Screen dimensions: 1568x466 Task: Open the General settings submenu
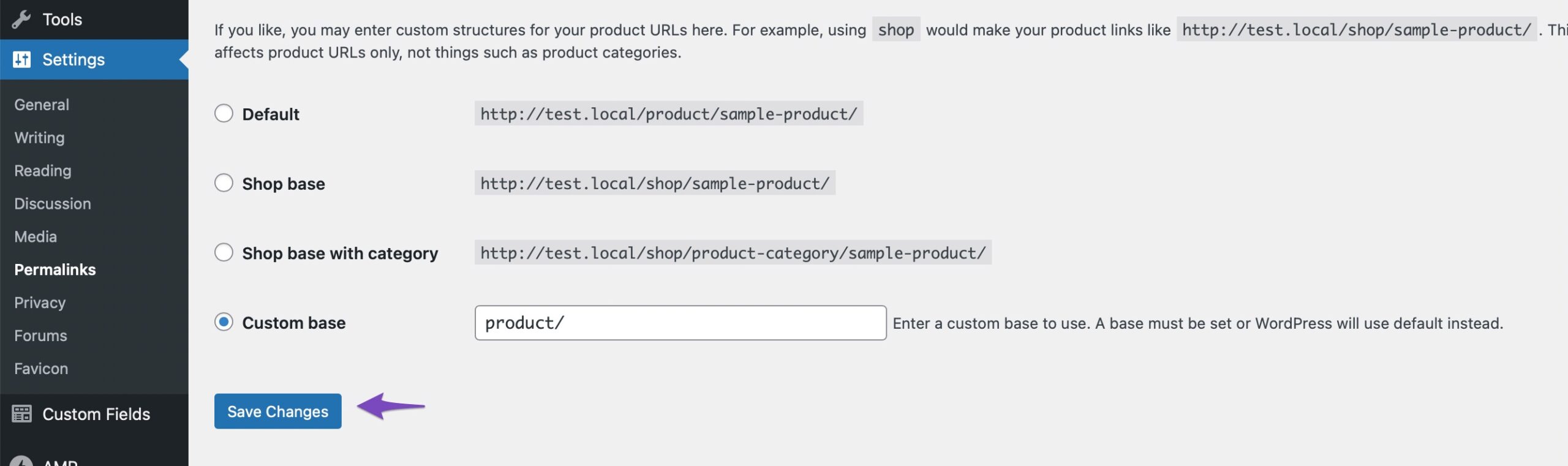pos(42,105)
